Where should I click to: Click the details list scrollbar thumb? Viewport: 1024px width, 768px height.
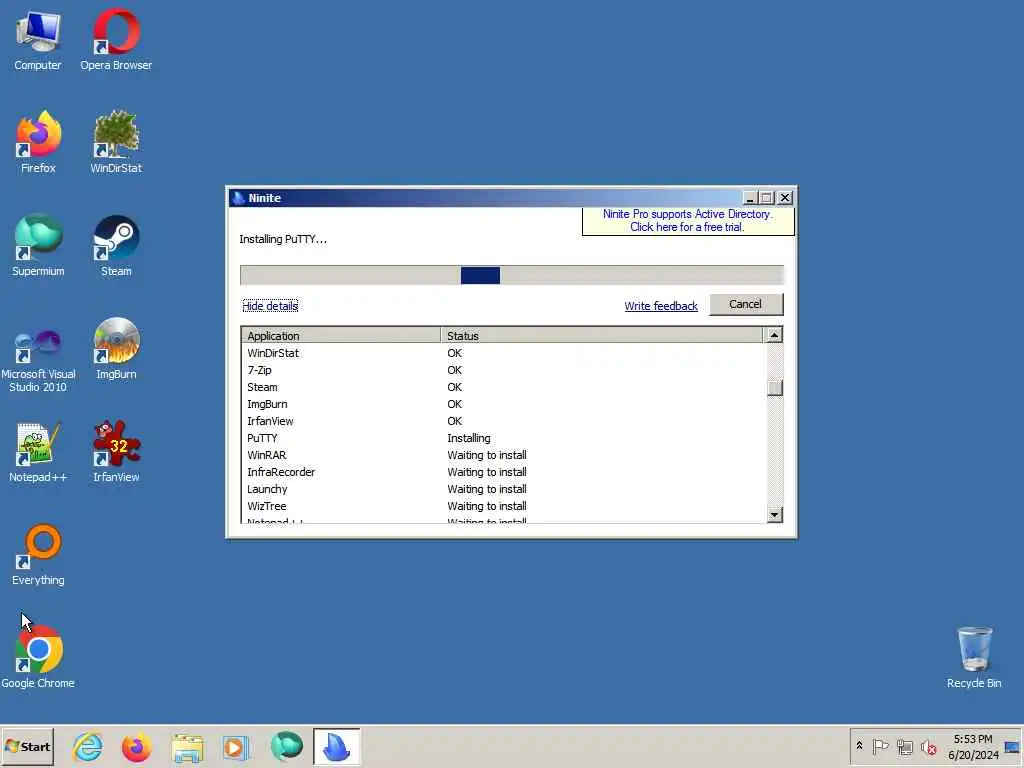click(775, 388)
